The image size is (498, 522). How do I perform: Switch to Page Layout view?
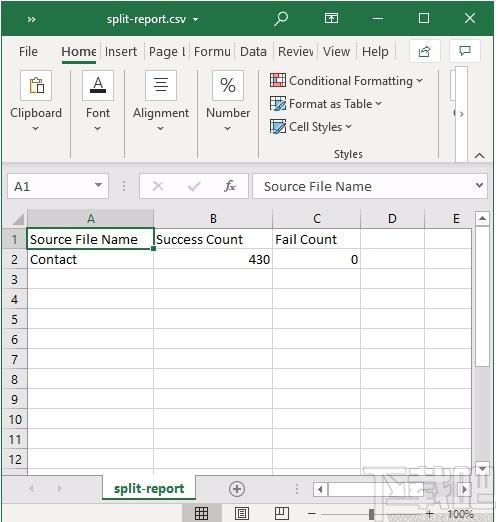point(242,513)
